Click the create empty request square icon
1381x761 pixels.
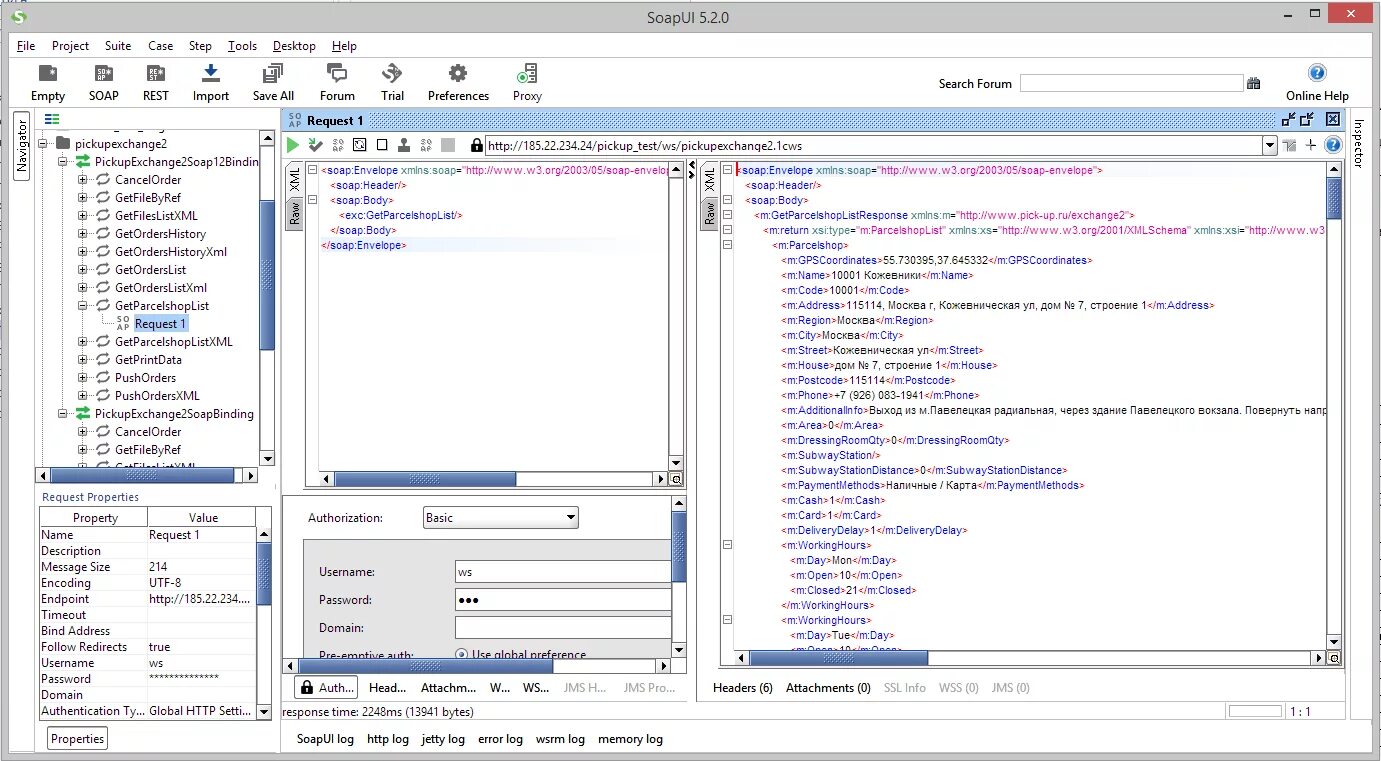coord(382,145)
